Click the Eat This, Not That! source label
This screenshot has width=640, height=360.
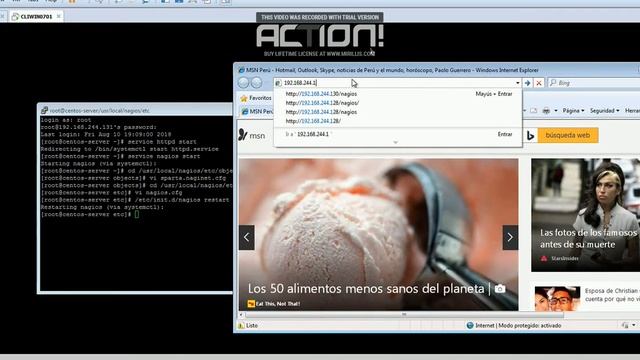[274, 304]
